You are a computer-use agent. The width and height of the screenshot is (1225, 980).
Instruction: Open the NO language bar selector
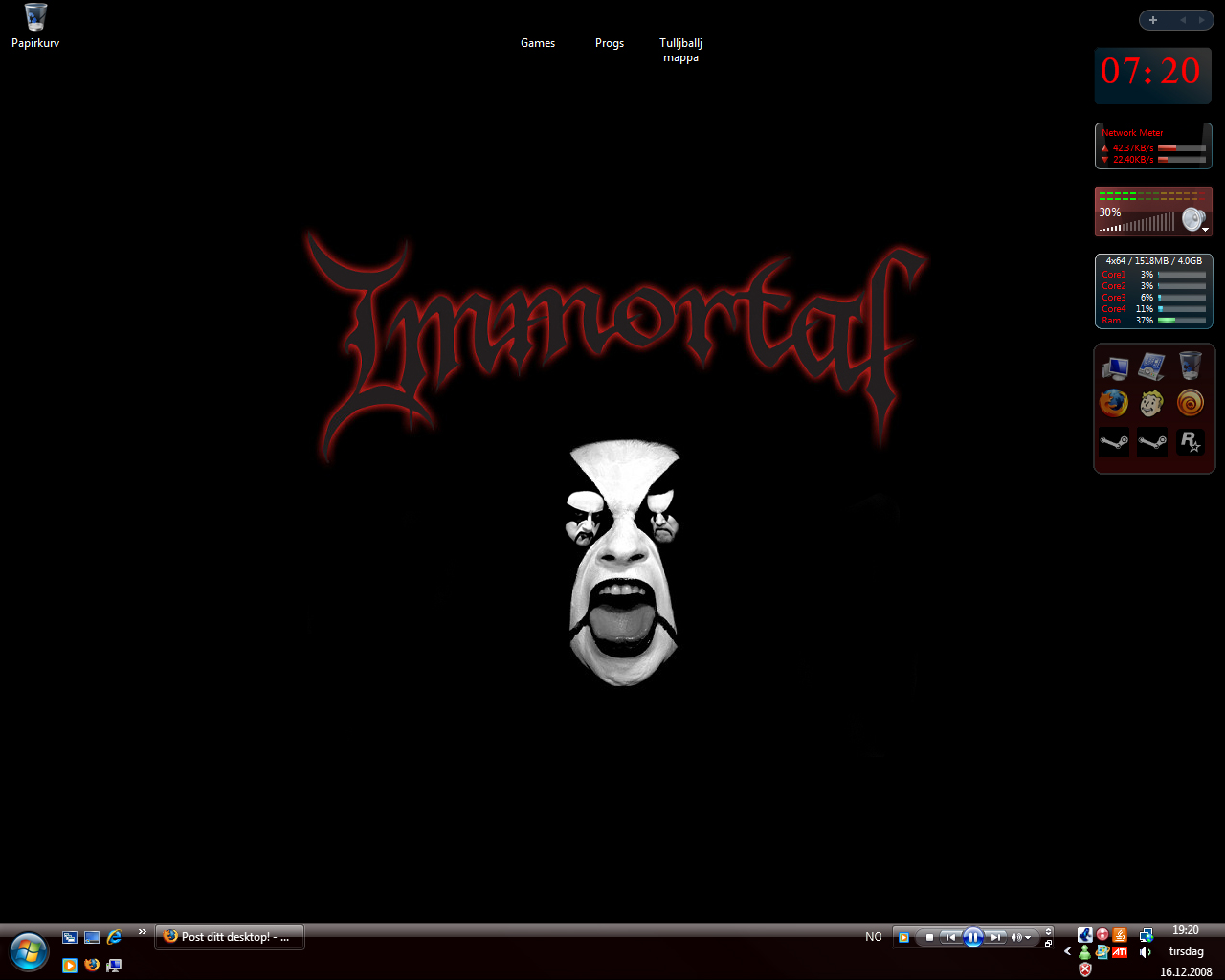874,937
